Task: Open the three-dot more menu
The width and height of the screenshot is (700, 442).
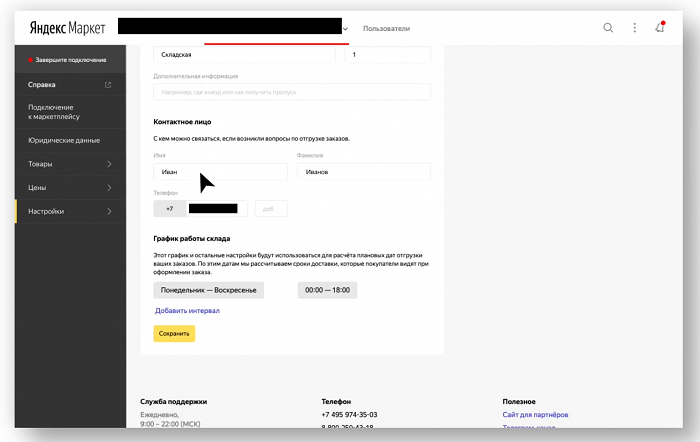Action: [x=634, y=28]
